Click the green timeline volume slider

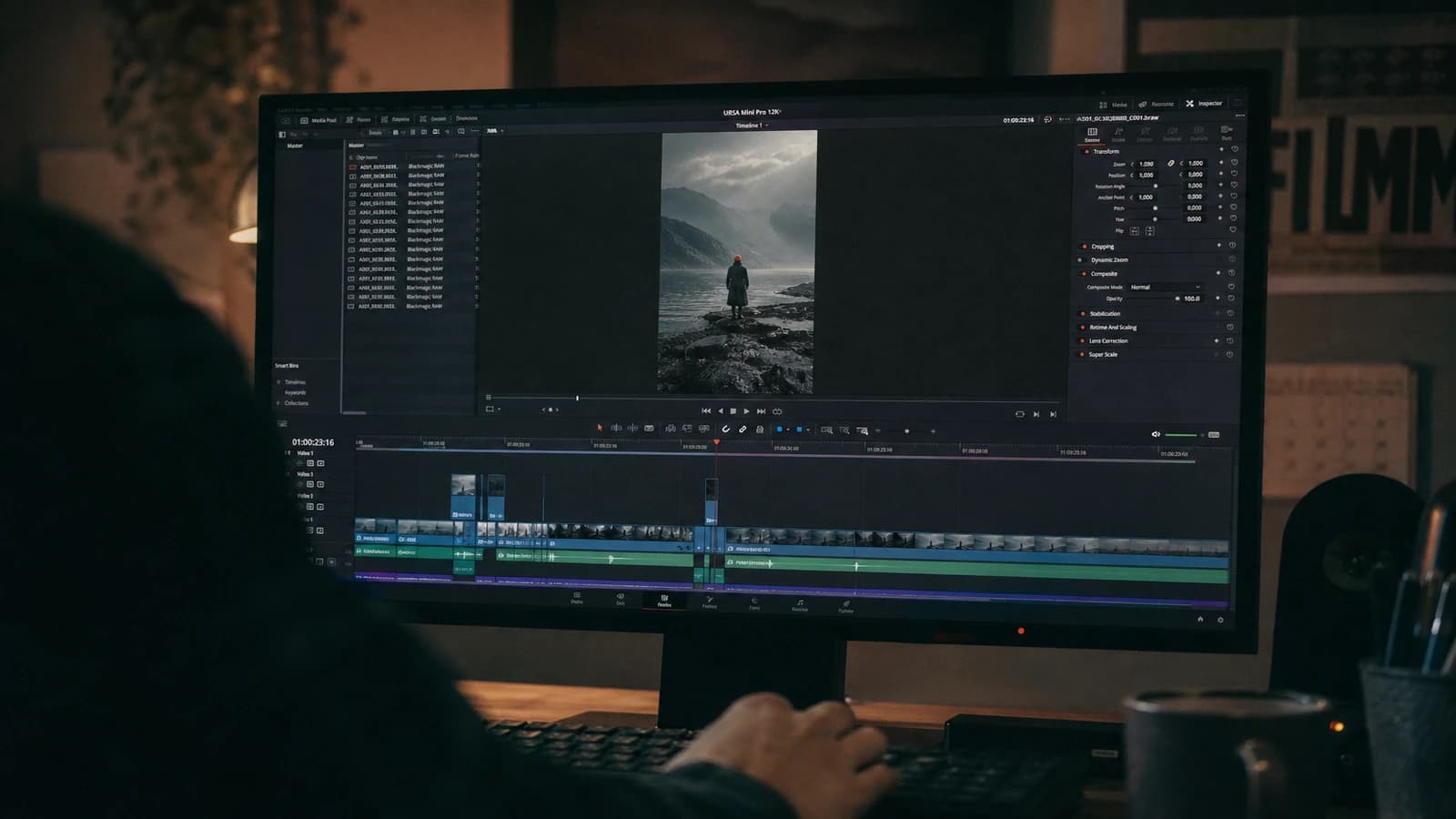coord(1182,435)
